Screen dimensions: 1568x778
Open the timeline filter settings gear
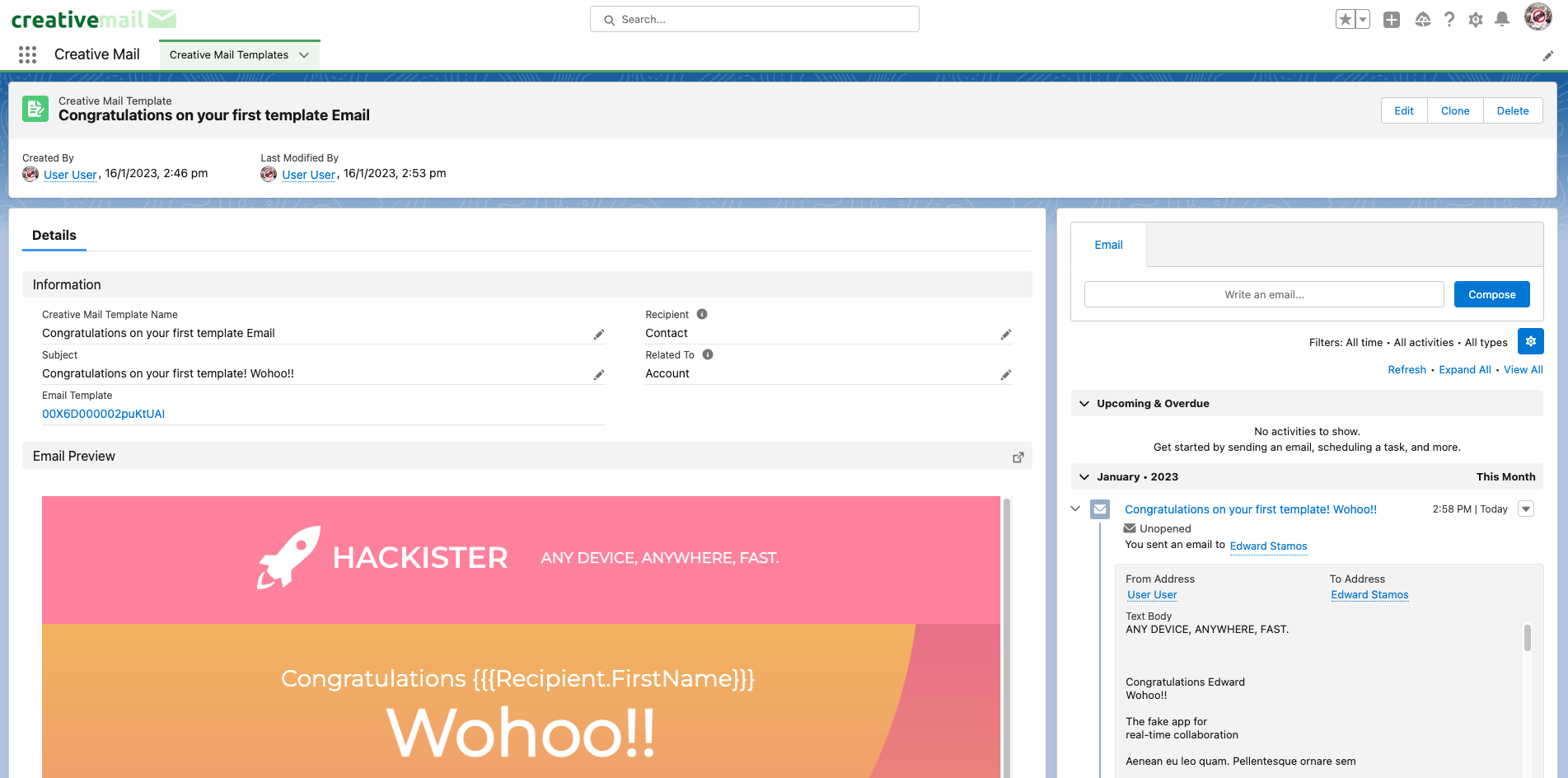click(x=1531, y=341)
